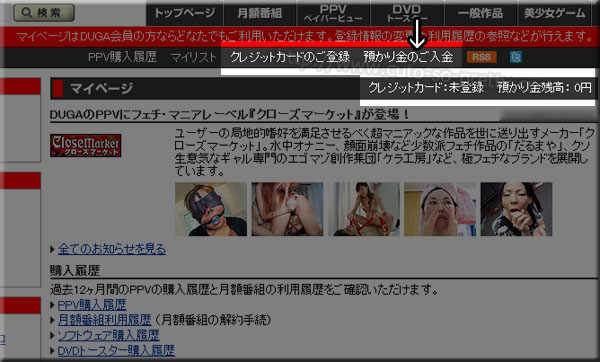Open the DVD トースター tab

pyautogui.click(x=407, y=13)
